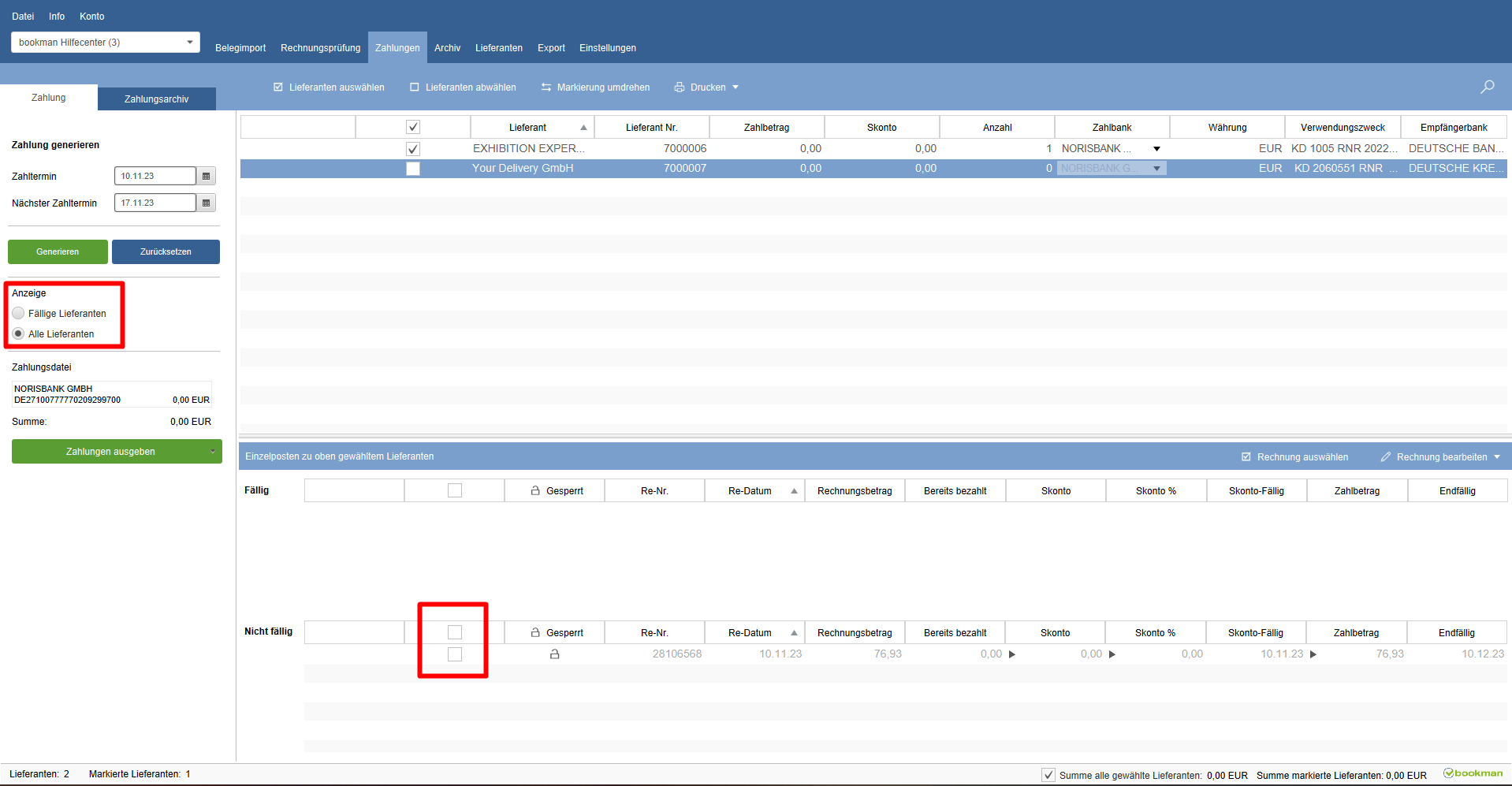Screen dimensions: 1512x786
Task: Open the Datei menu
Action: coord(23,16)
